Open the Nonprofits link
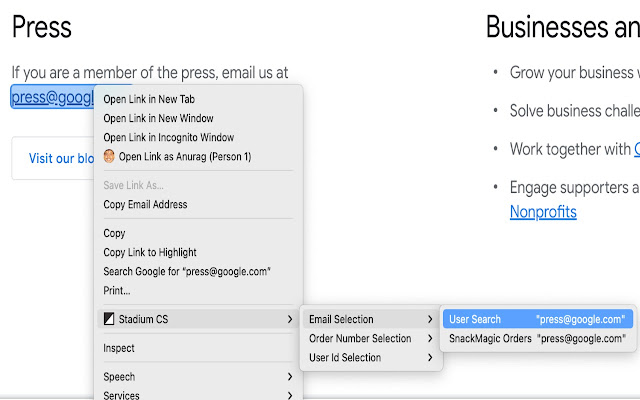 click(543, 212)
